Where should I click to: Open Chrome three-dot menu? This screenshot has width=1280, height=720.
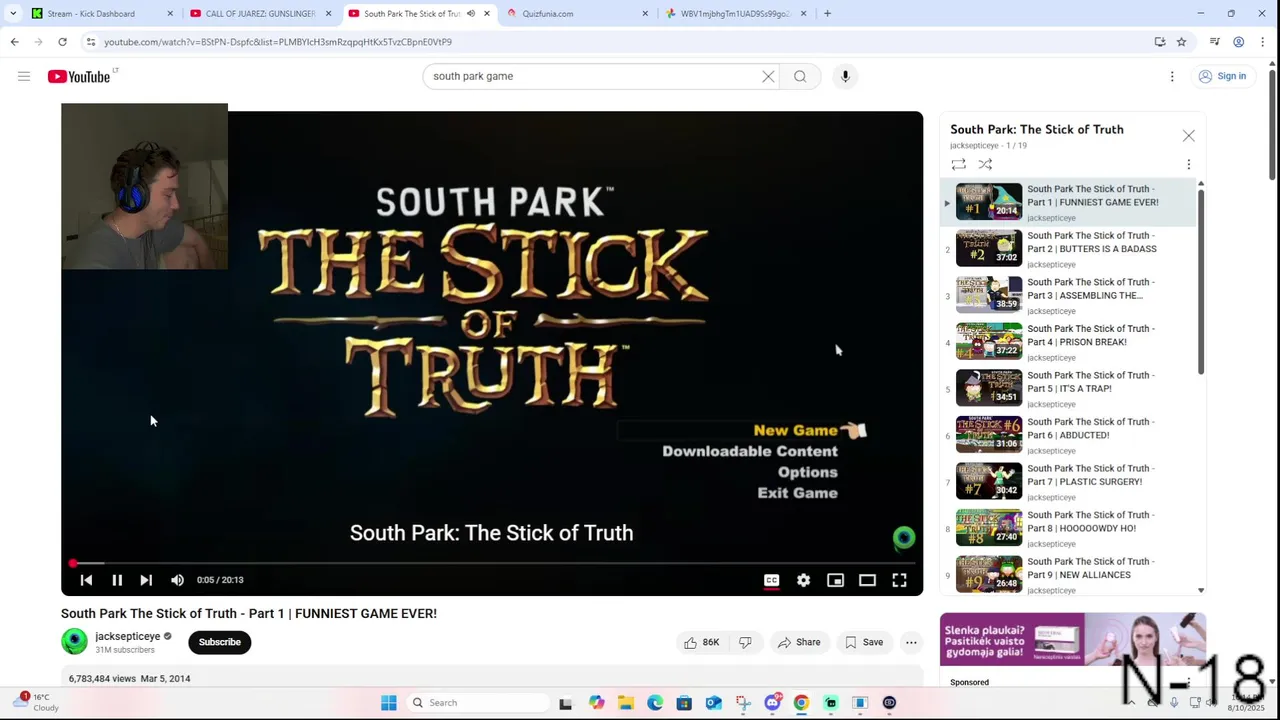coord(1263,42)
